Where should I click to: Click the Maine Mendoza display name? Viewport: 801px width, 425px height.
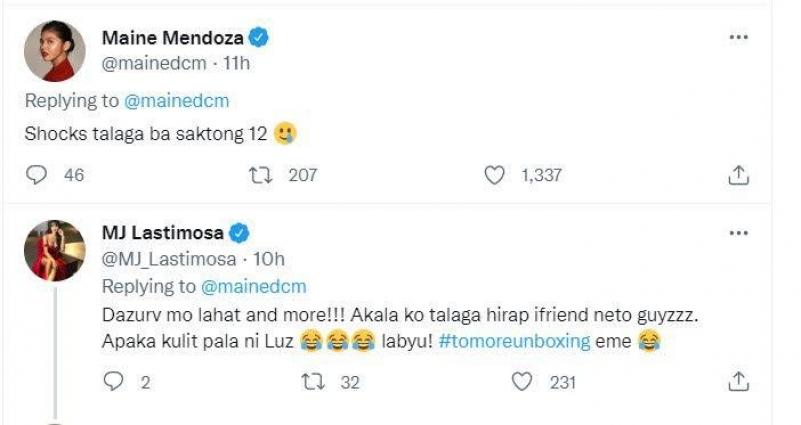[173, 39]
